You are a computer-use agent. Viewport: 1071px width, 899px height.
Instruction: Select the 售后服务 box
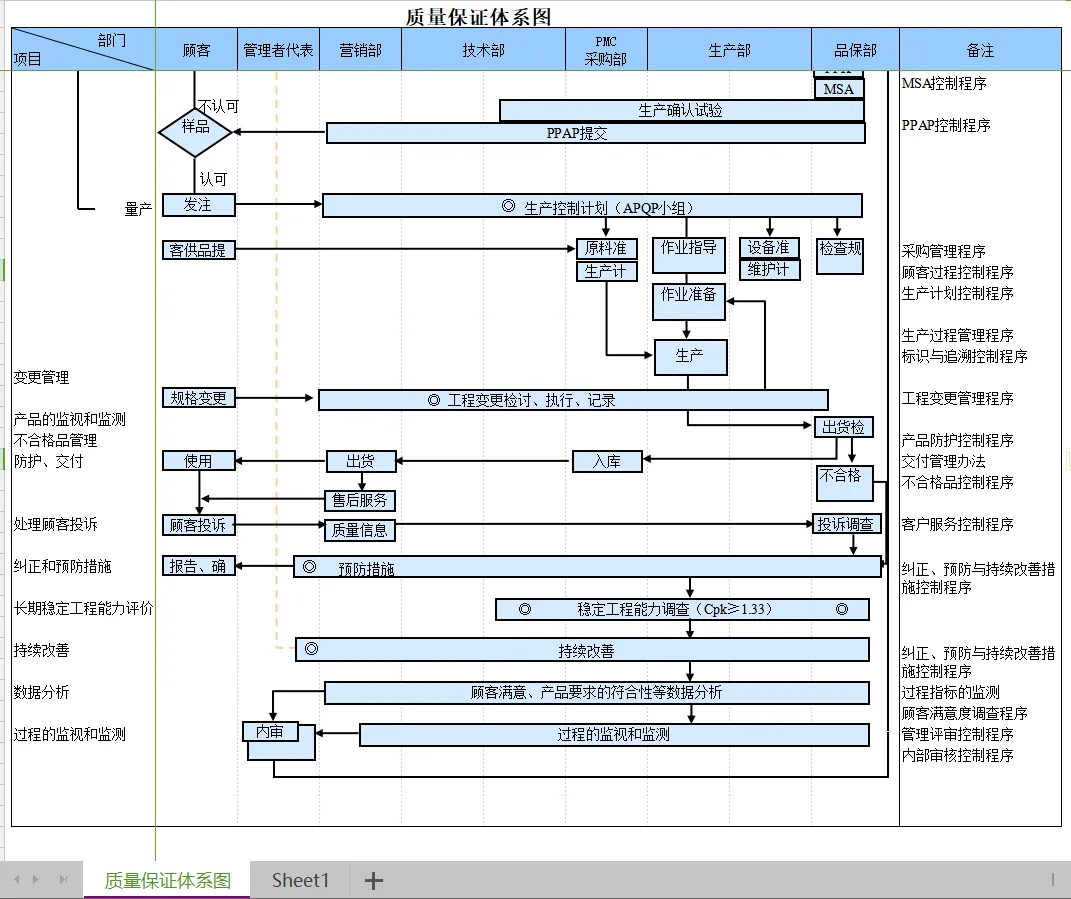pyautogui.click(x=360, y=501)
